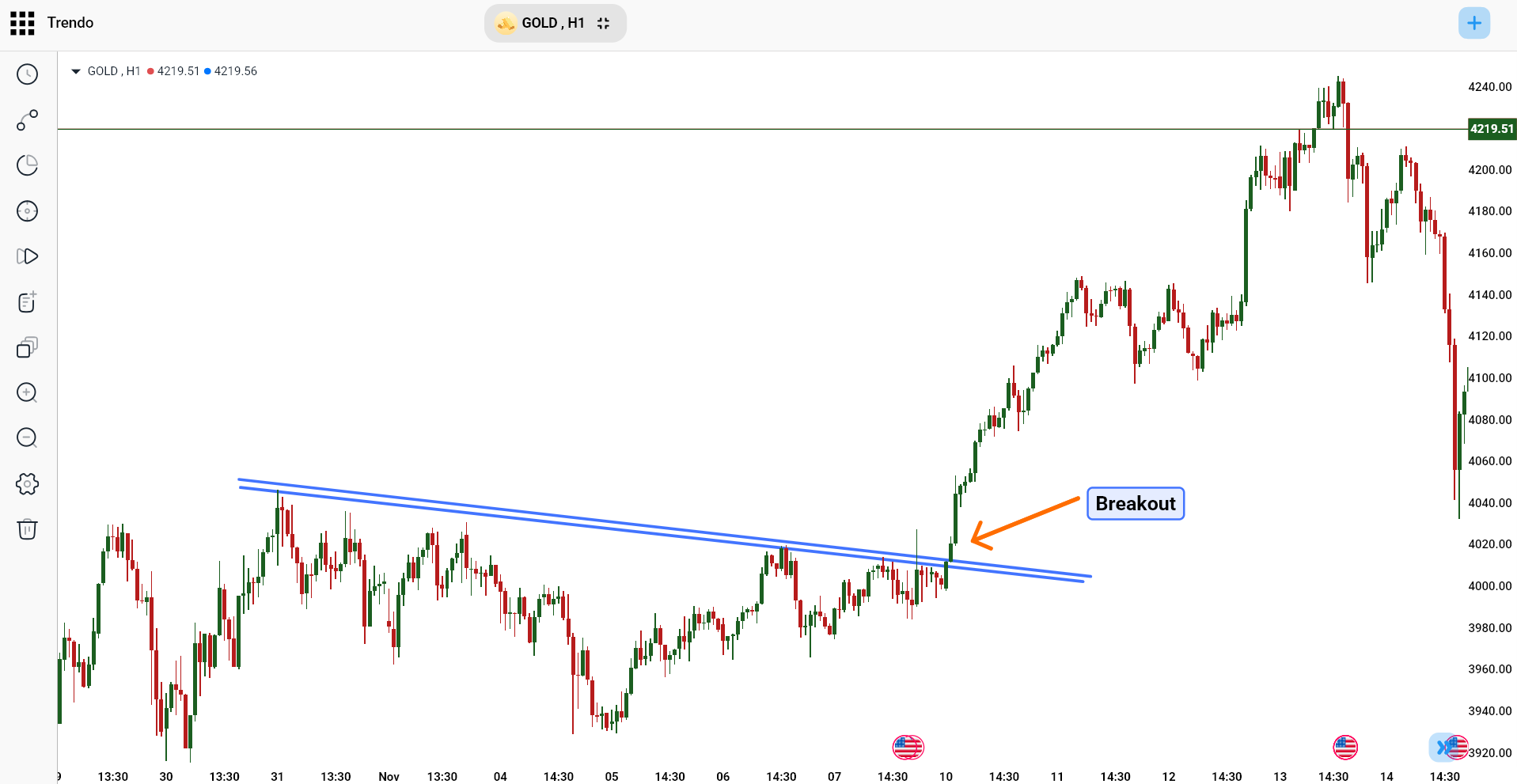Click the forward/replay playback icon
The height and width of the screenshot is (784, 1517).
(x=27, y=256)
